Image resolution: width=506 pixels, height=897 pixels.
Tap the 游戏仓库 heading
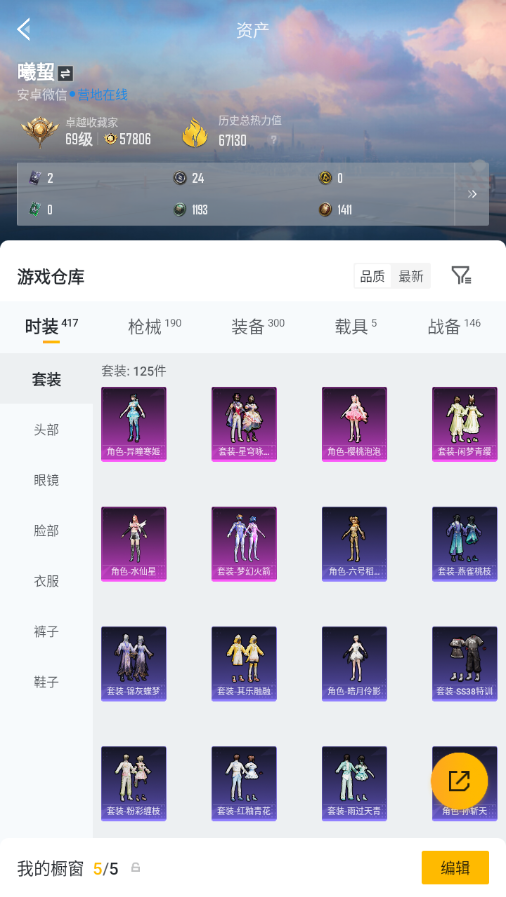(x=51, y=277)
